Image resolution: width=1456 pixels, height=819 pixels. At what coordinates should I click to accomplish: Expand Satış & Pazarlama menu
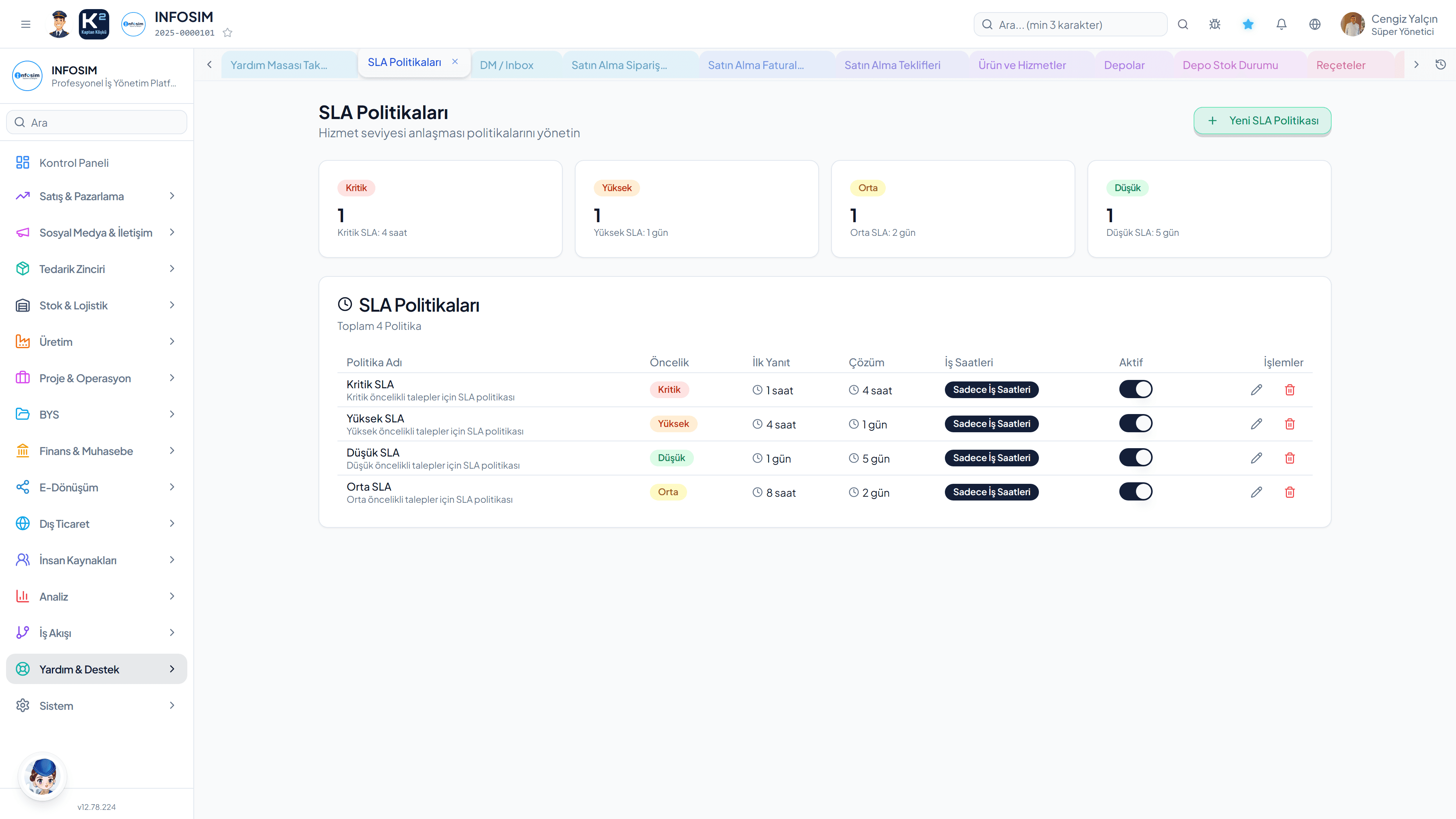click(96, 196)
